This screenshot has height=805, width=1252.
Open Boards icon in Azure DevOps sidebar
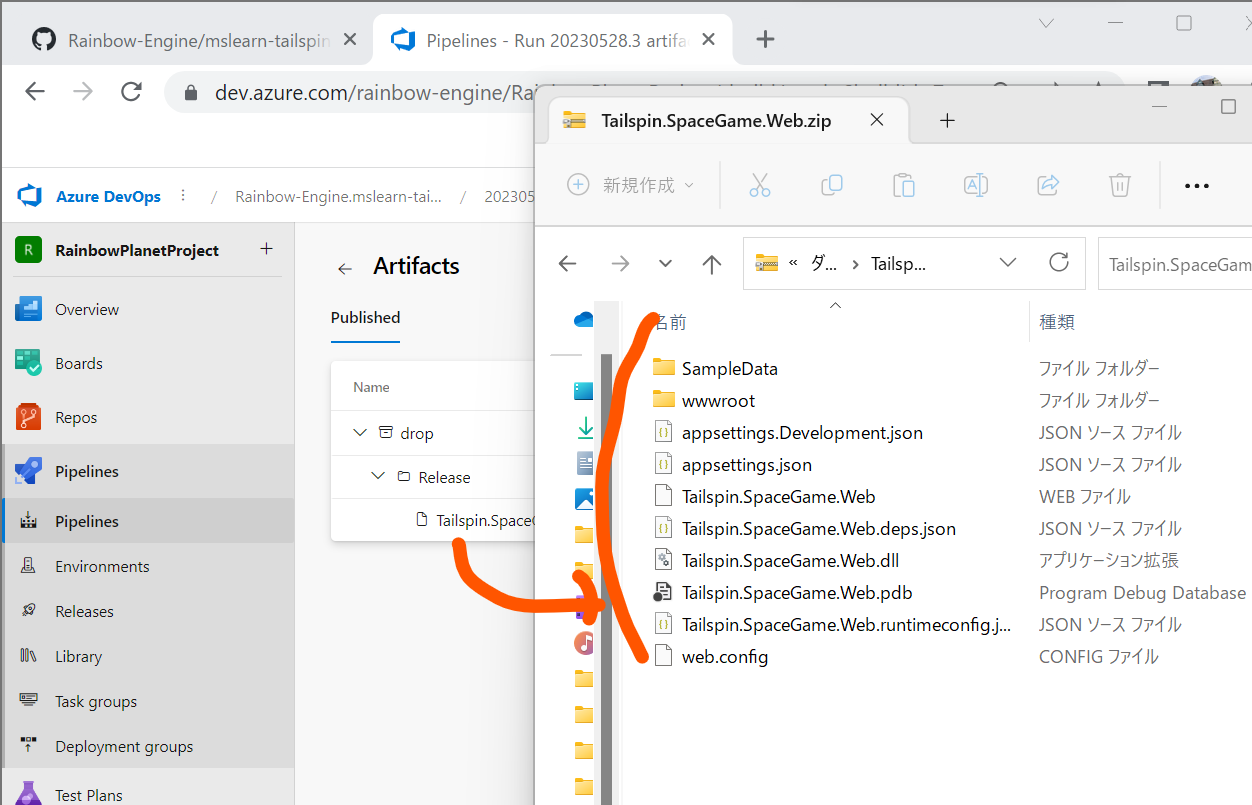click(28, 363)
